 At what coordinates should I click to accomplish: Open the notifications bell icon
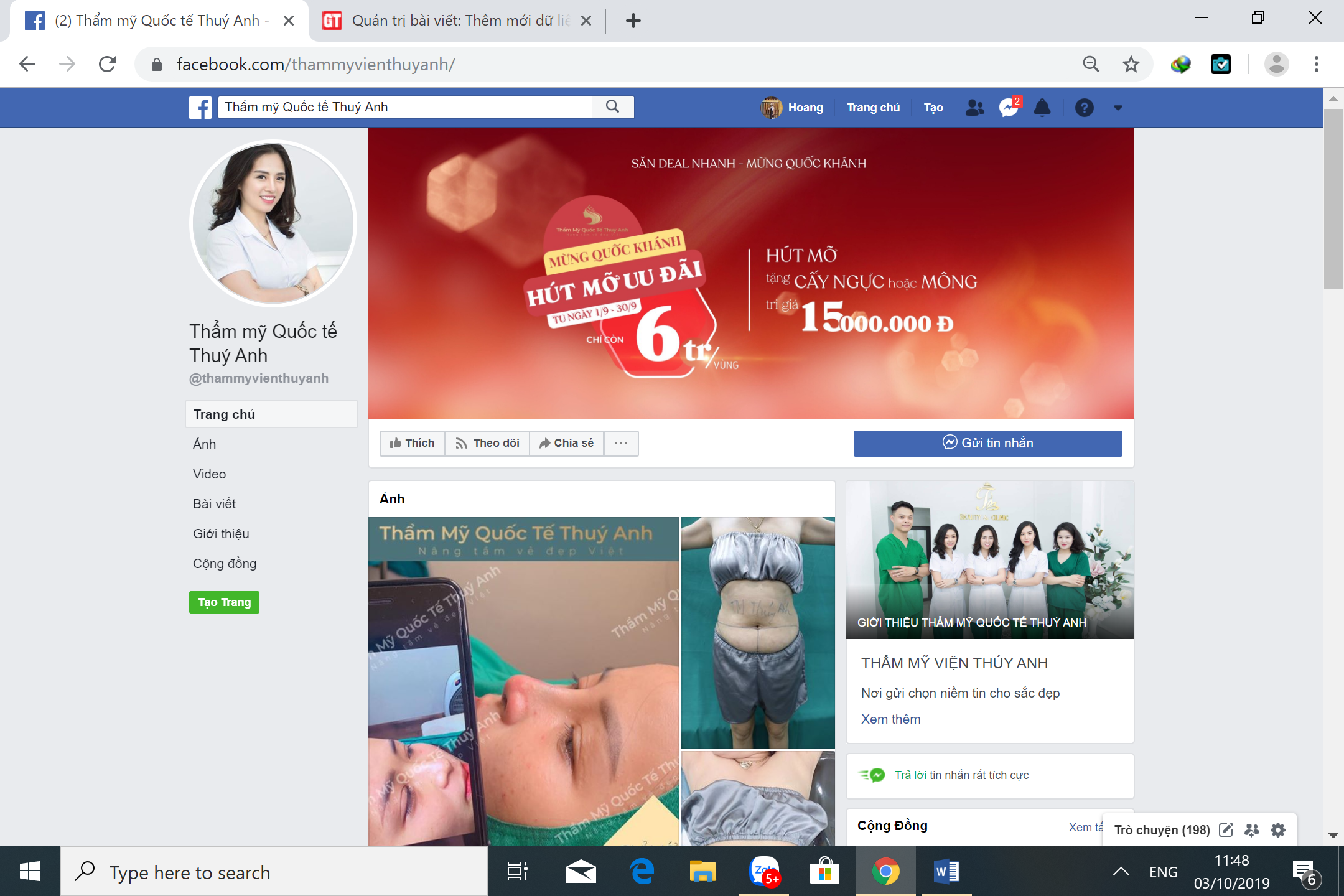coord(1042,108)
